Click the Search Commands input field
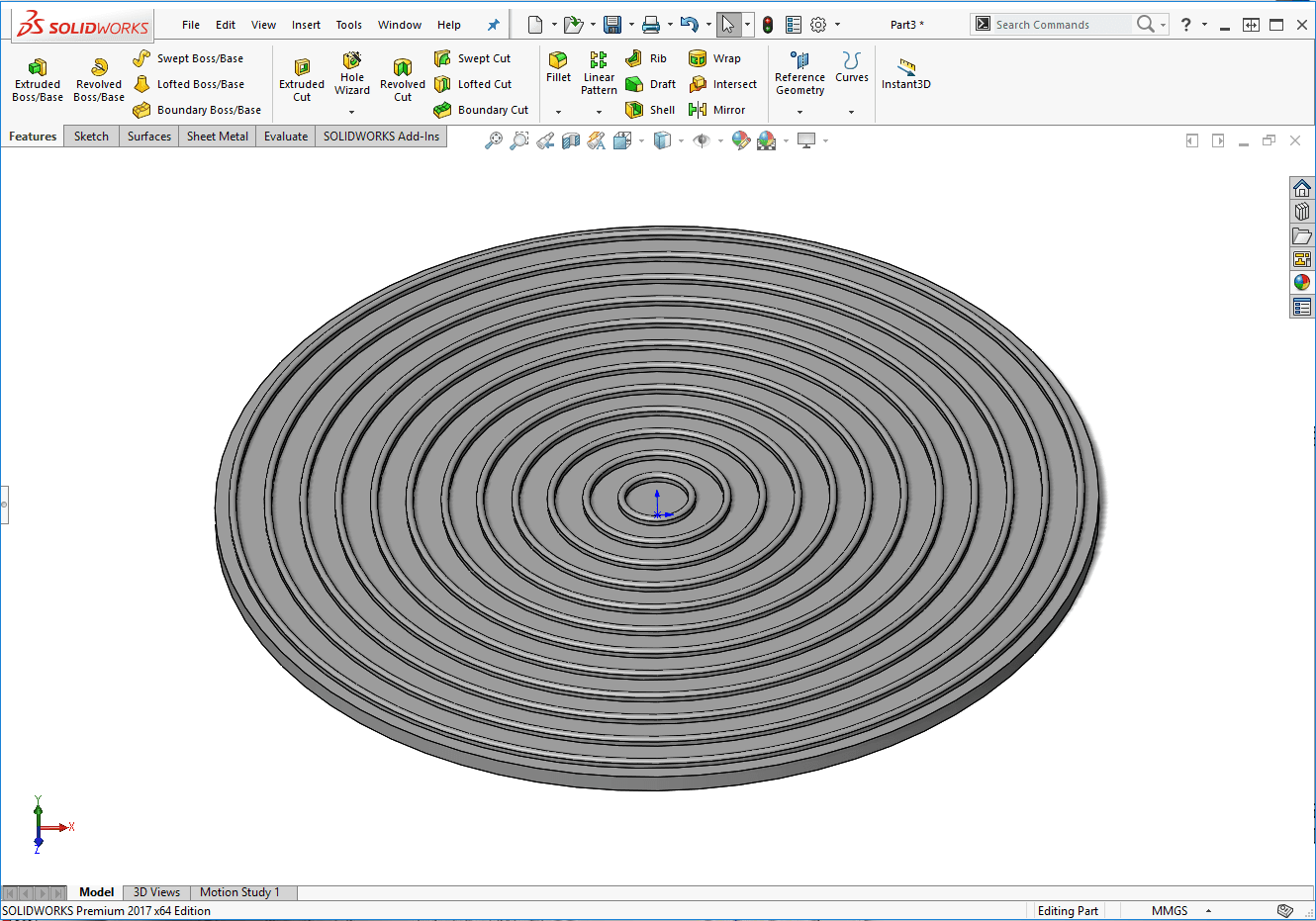This screenshot has width=1316, height=921. pyautogui.click(x=1061, y=25)
